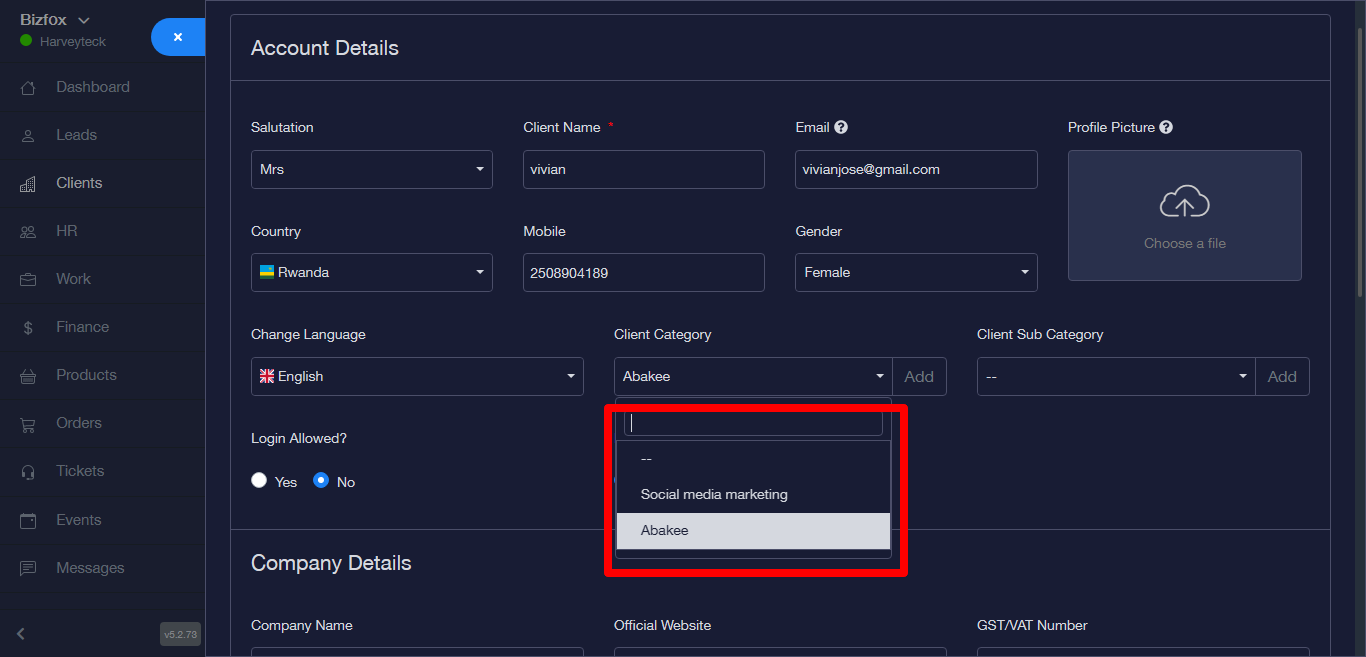Click the Dashboard home icon in sidebar
The width and height of the screenshot is (1366, 657).
tap(28, 88)
